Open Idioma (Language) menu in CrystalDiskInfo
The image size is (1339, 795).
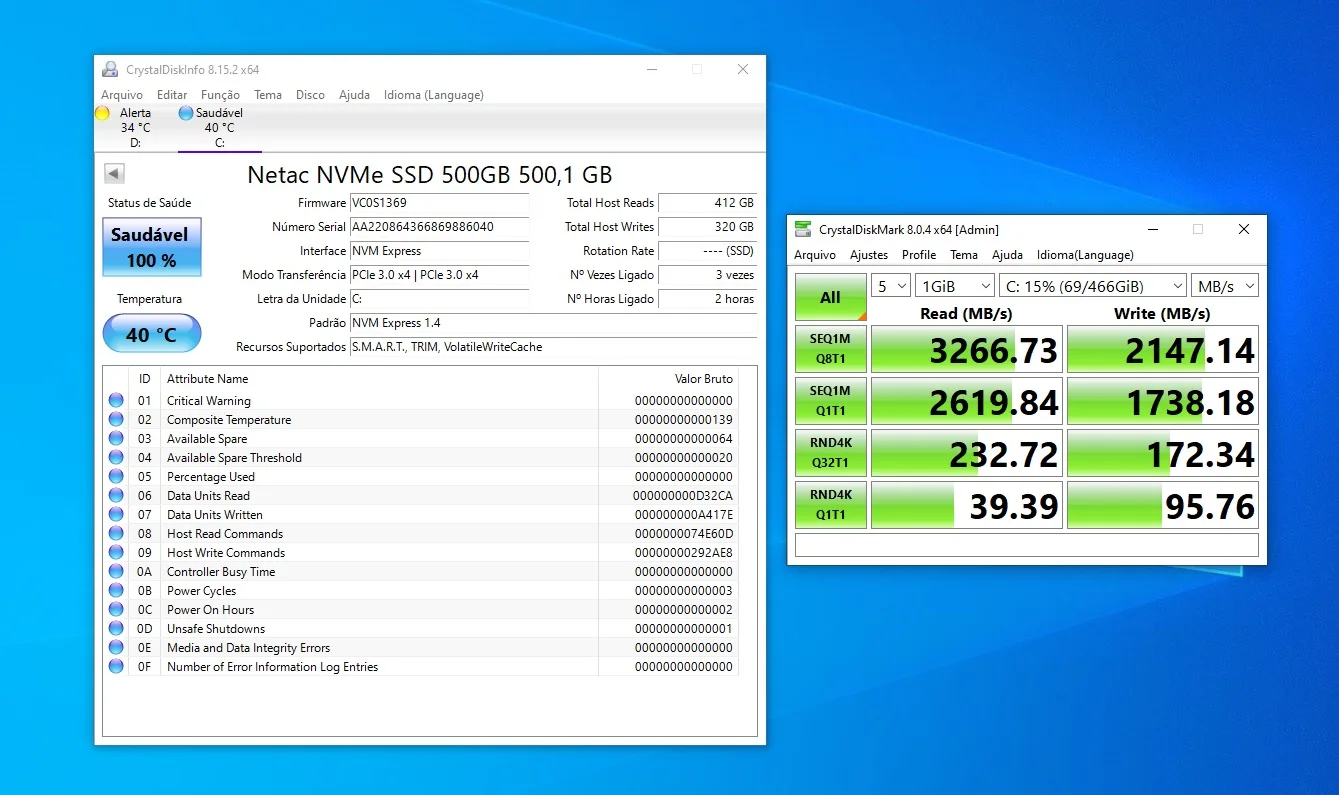pos(434,95)
